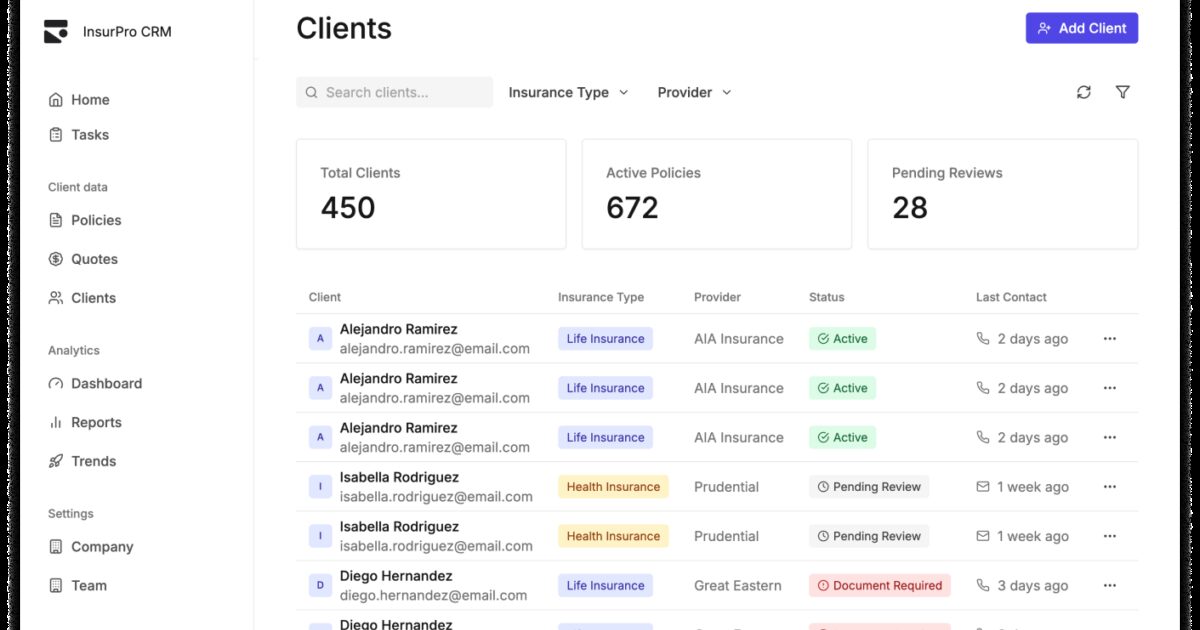1200x630 pixels.
Task: Navigate to Dashboard under Analytics
Action: point(106,384)
